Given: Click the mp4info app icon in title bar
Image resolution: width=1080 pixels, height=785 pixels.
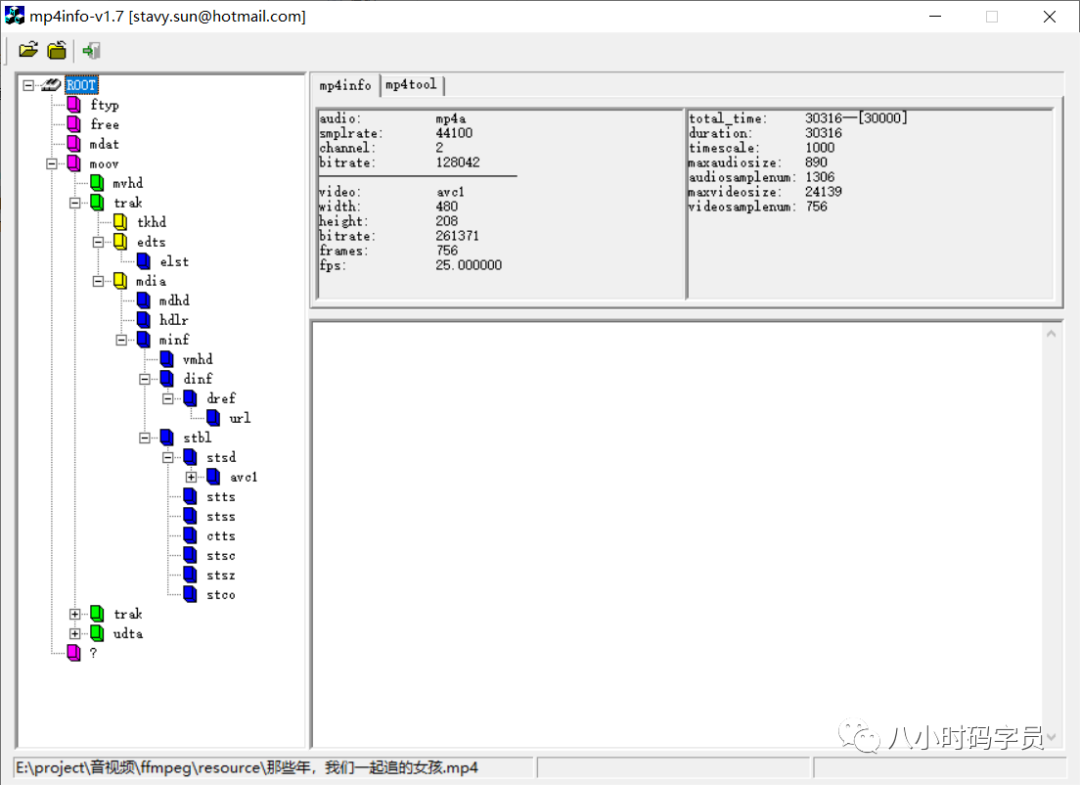Looking at the screenshot, I should [x=14, y=15].
